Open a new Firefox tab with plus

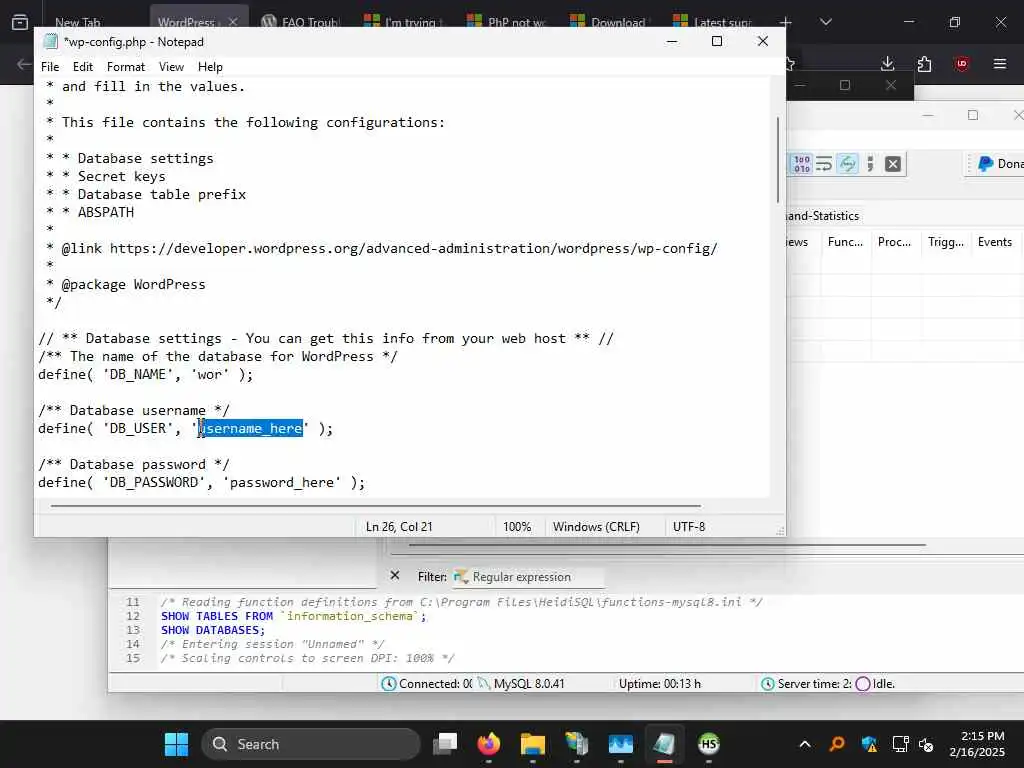pos(786,22)
